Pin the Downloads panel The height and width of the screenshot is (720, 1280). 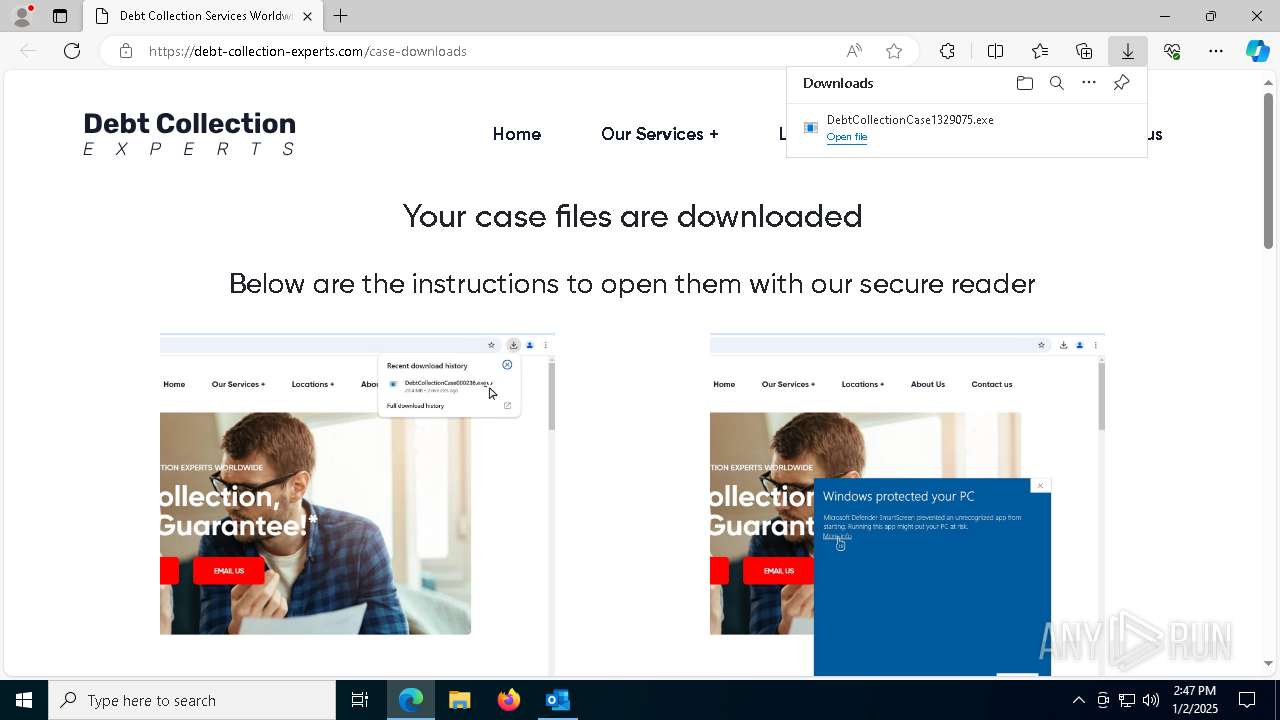coord(1121,83)
